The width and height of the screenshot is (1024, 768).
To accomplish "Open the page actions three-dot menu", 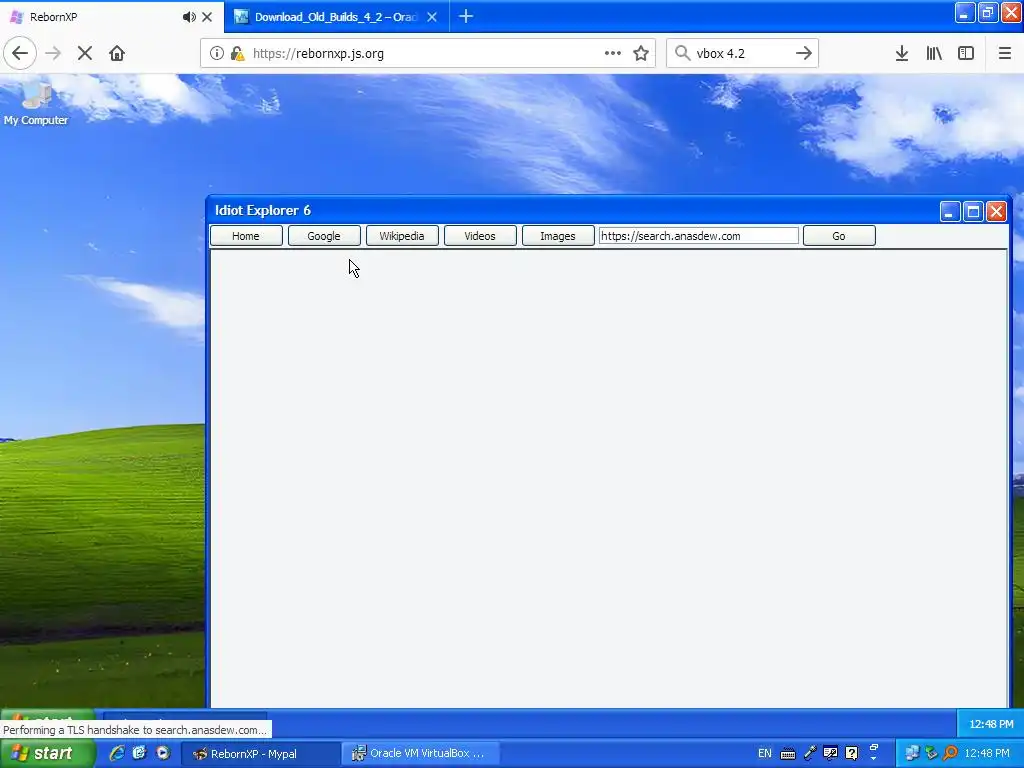I will click(613, 53).
